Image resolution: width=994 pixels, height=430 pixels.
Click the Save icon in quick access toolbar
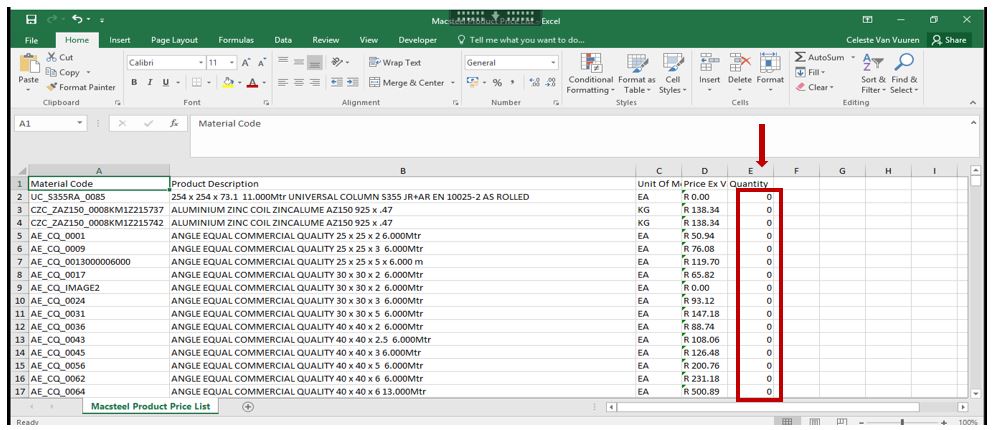31,19
